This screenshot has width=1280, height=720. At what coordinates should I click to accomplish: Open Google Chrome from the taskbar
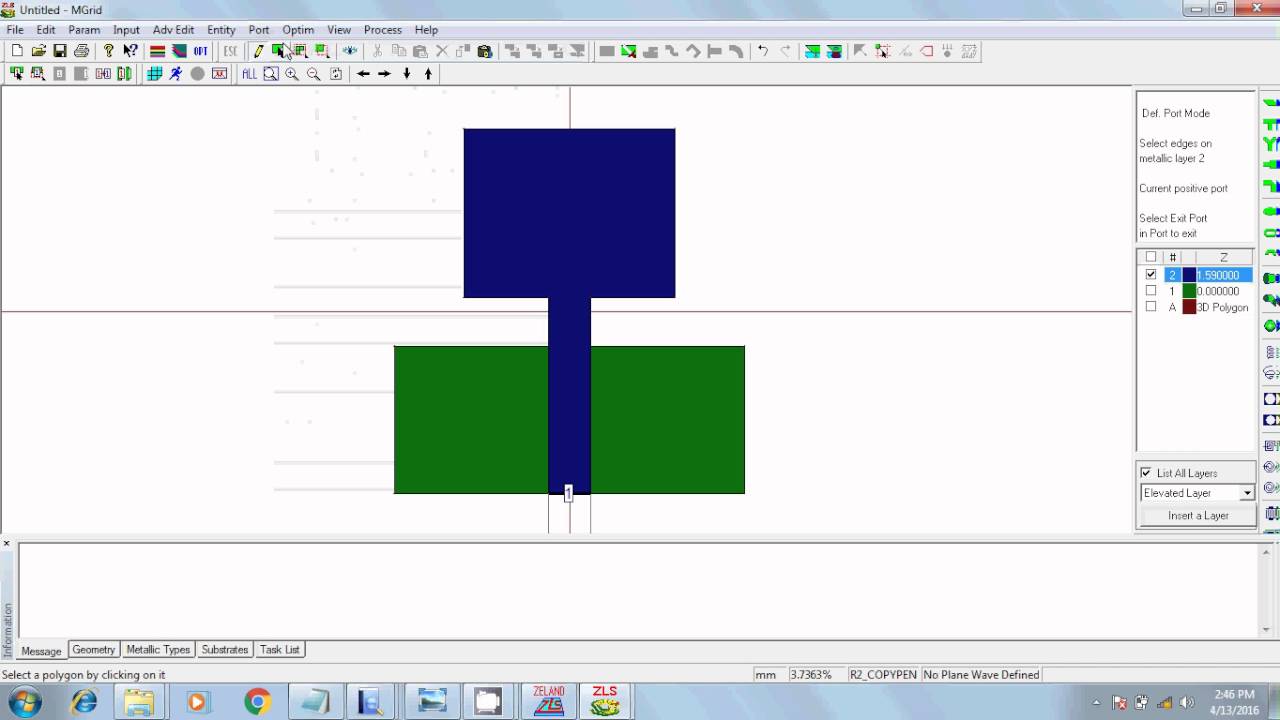pyautogui.click(x=257, y=702)
